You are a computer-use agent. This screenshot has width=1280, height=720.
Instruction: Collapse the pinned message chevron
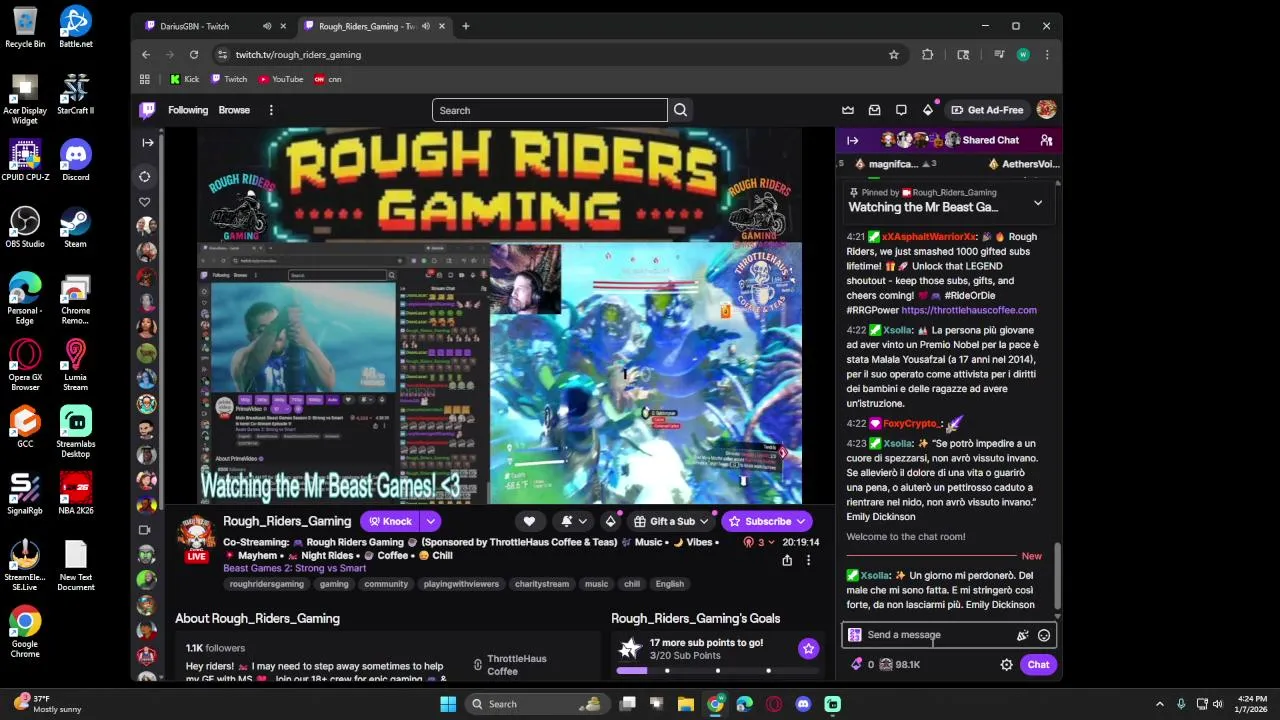click(x=1038, y=203)
